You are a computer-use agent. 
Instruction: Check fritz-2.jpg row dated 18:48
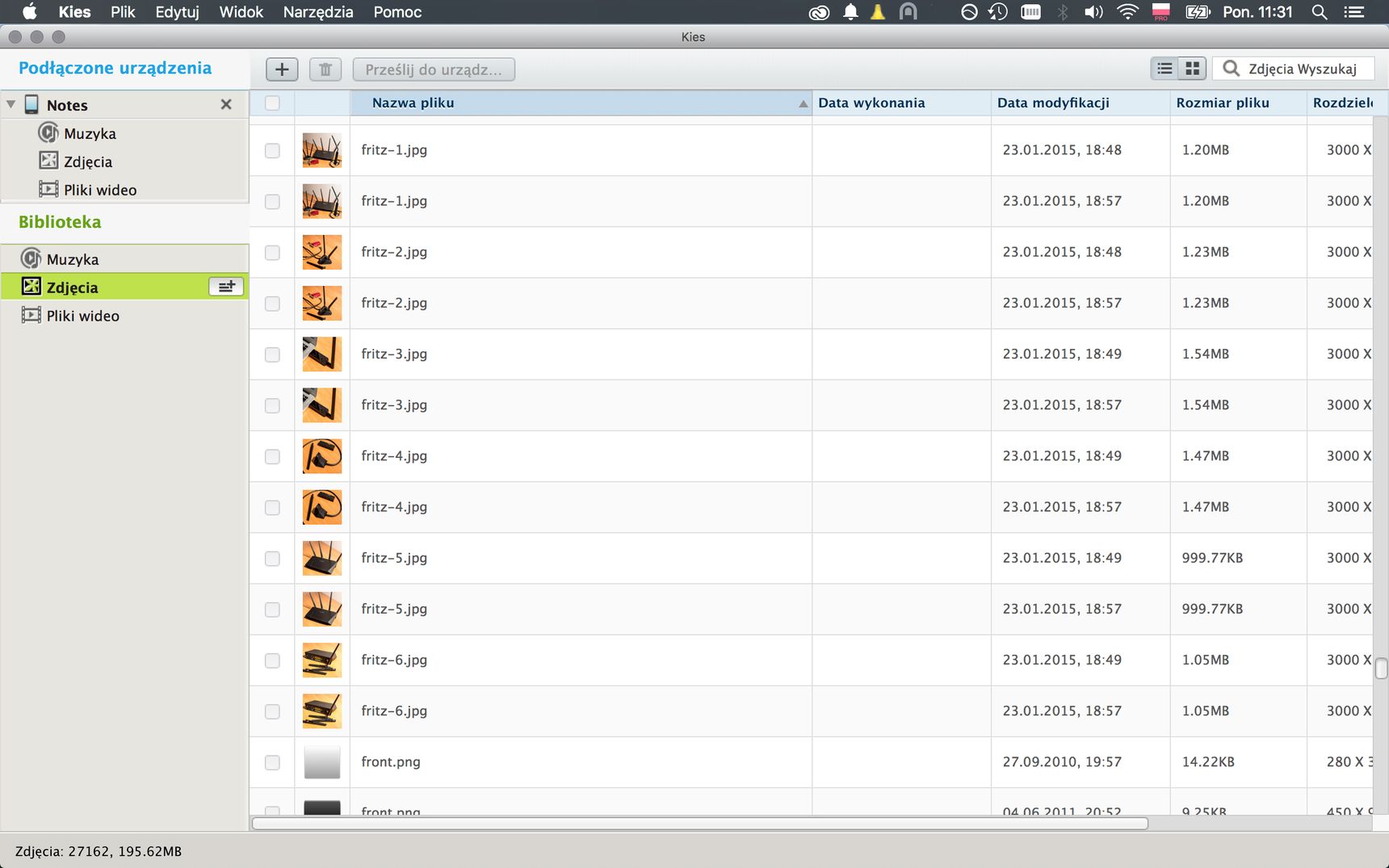(x=272, y=252)
